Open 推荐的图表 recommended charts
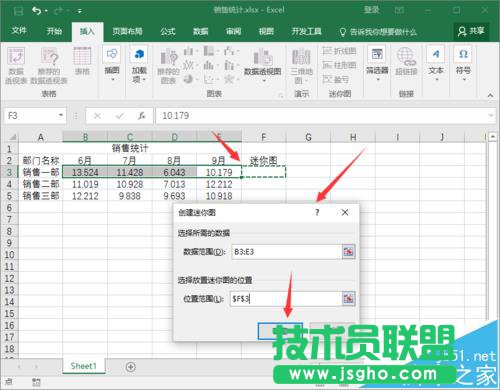This screenshot has height=390, width=500. (168, 66)
